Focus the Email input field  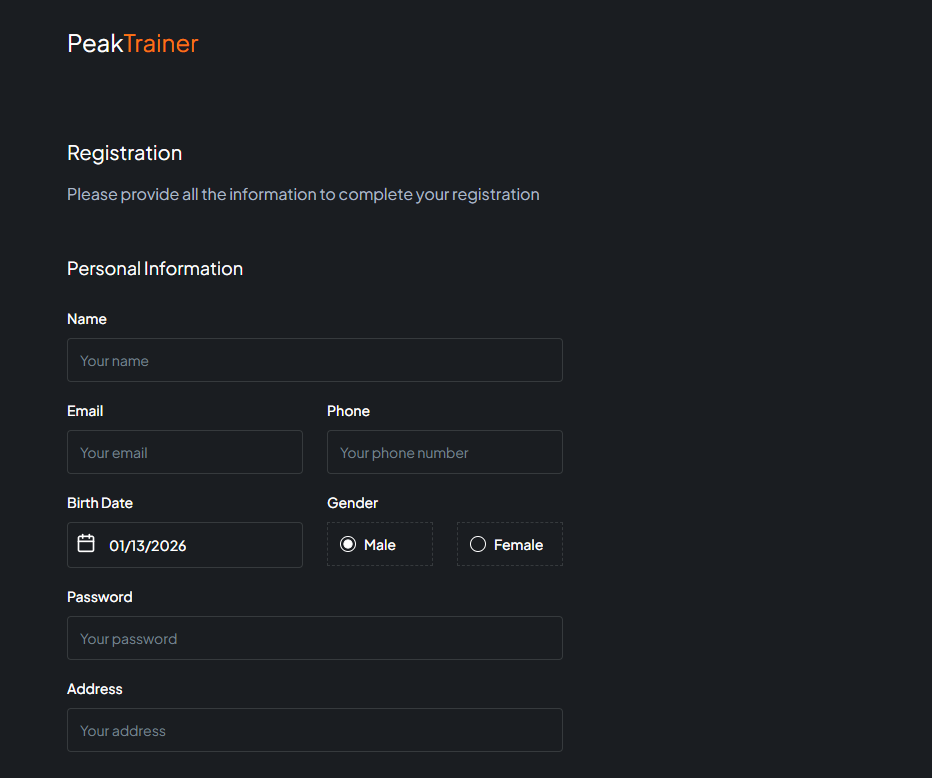point(184,452)
